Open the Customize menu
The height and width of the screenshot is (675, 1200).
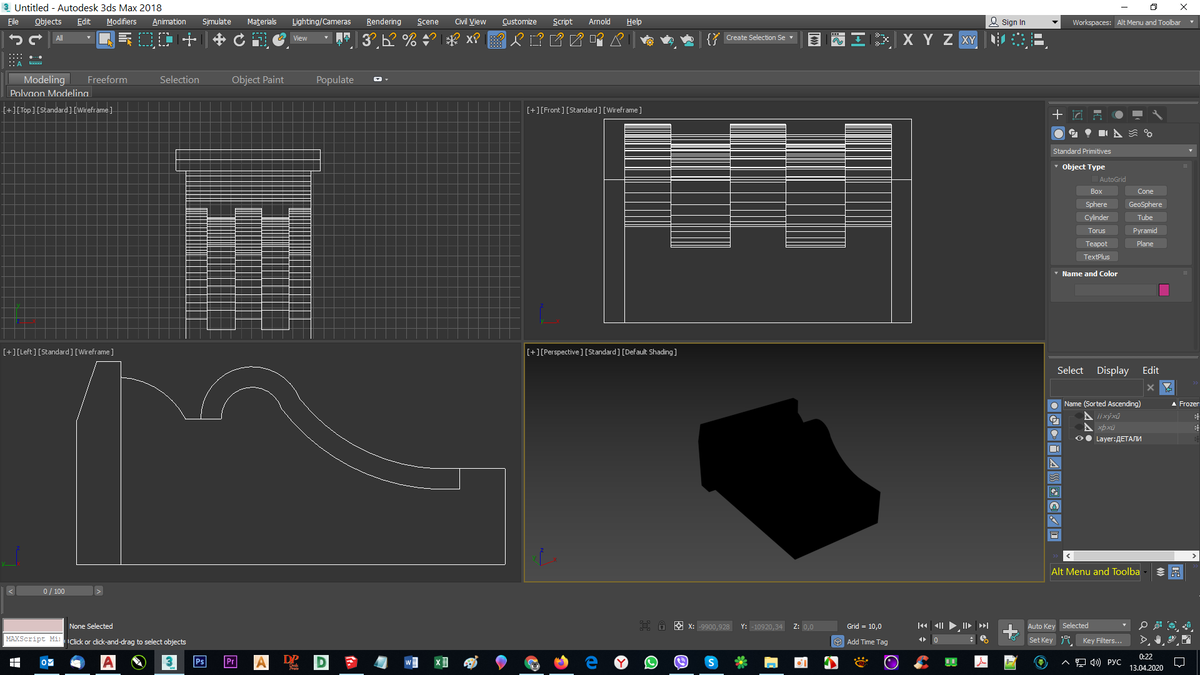click(x=519, y=21)
